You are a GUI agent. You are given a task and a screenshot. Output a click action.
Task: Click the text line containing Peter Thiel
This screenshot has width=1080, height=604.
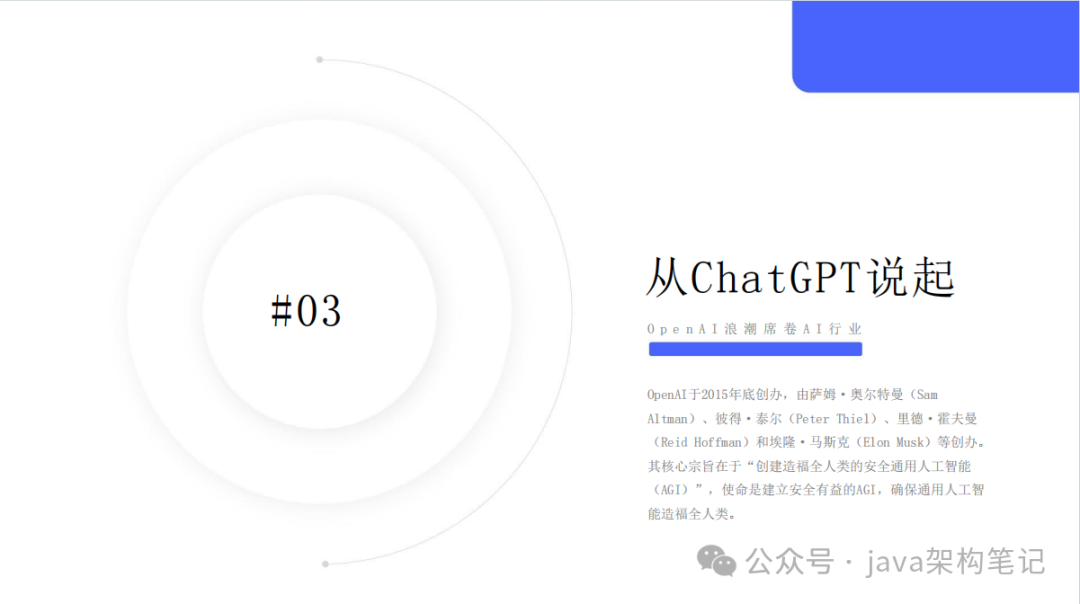812,419
